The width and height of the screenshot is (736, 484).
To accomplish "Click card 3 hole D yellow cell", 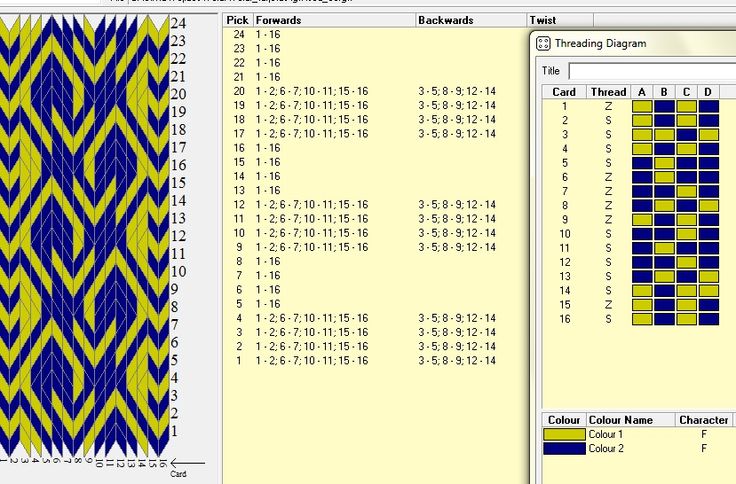I will 709,135.
